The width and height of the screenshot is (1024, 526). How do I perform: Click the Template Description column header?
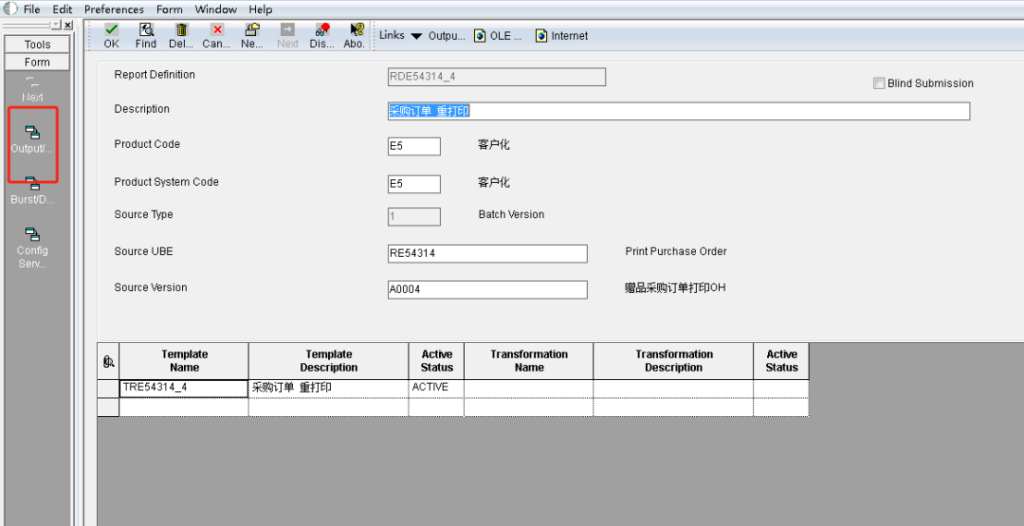coord(328,361)
